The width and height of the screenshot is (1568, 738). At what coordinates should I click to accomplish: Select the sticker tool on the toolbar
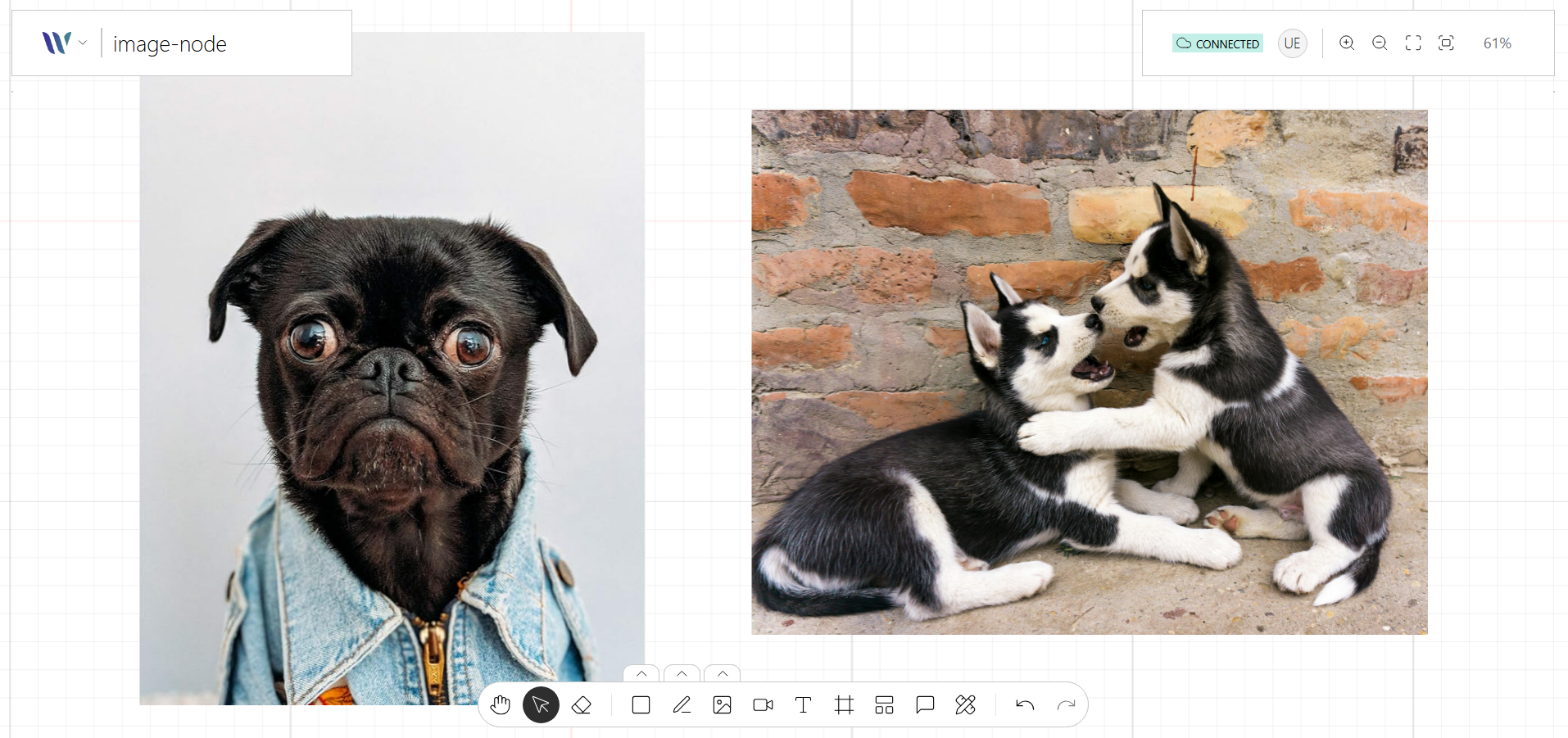tap(965, 704)
